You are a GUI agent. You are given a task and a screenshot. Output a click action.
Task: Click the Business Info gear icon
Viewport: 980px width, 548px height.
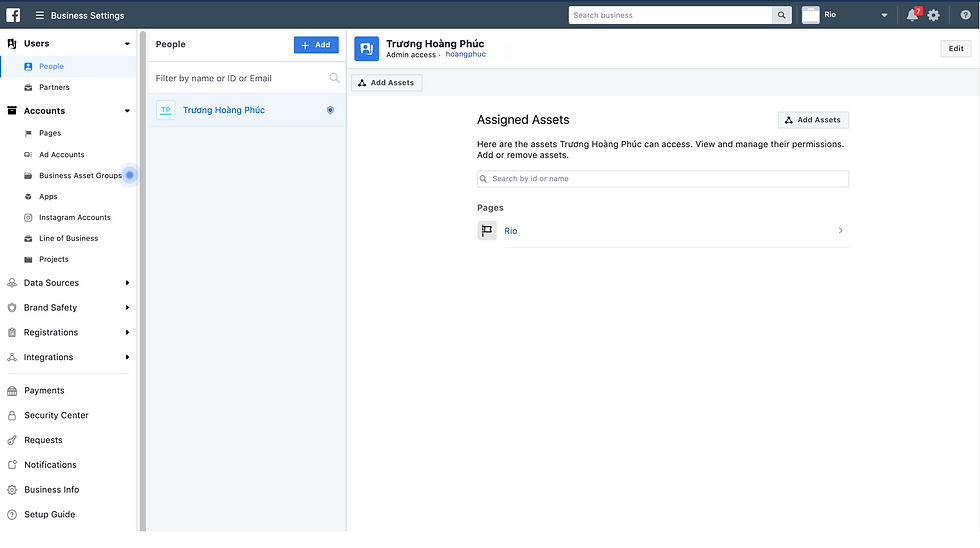click(12, 490)
